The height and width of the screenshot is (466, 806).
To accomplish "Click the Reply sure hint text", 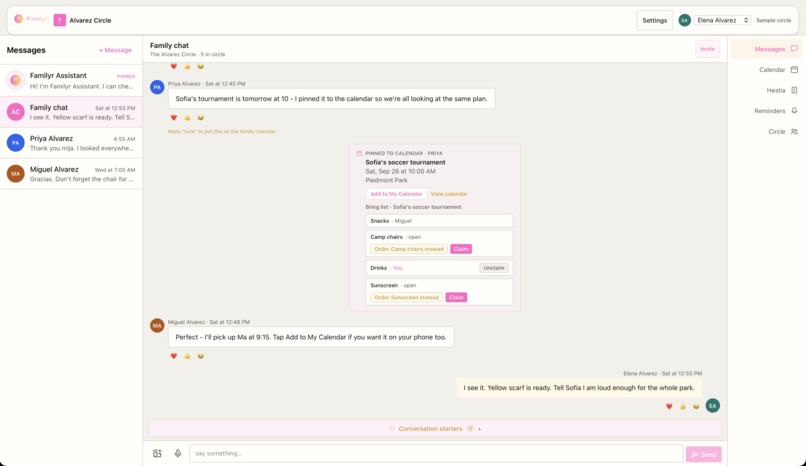I will tap(222, 132).
